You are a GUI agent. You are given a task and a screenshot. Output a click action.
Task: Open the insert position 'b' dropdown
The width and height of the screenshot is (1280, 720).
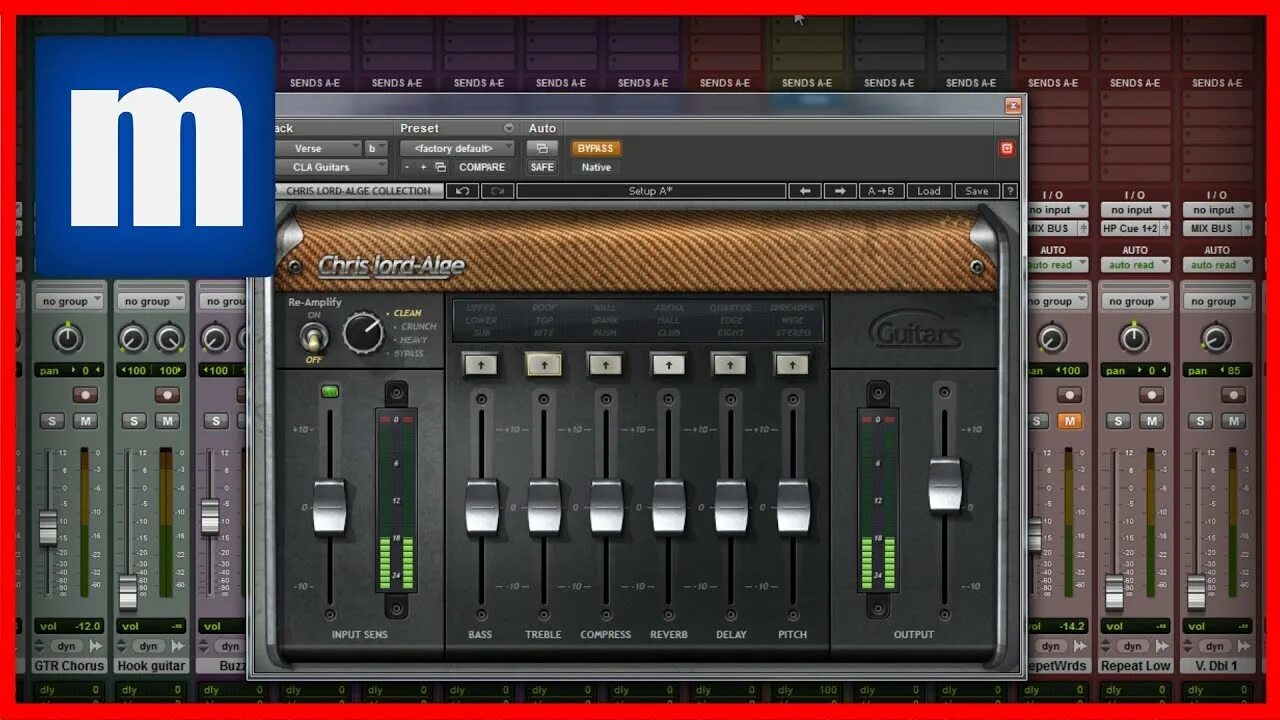pos(376,148)
